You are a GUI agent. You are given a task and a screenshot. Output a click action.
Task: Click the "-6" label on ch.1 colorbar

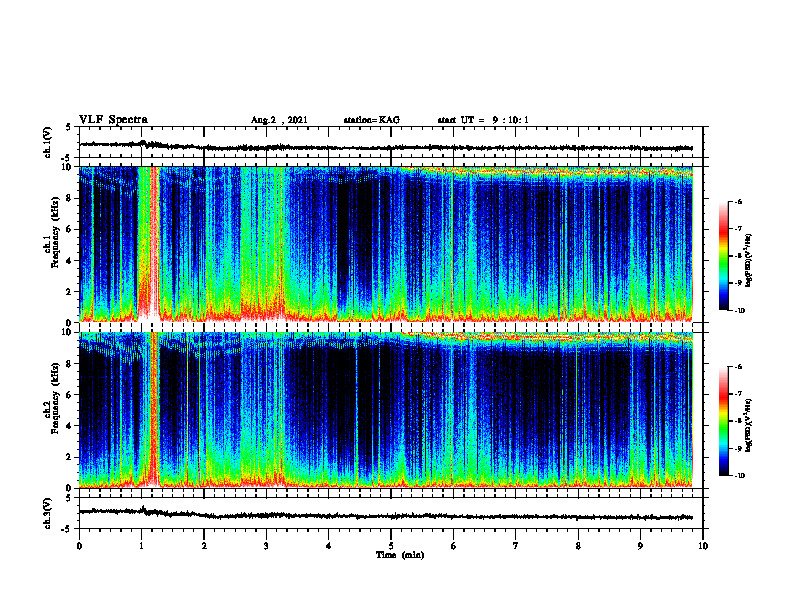[x=738, y=201]
